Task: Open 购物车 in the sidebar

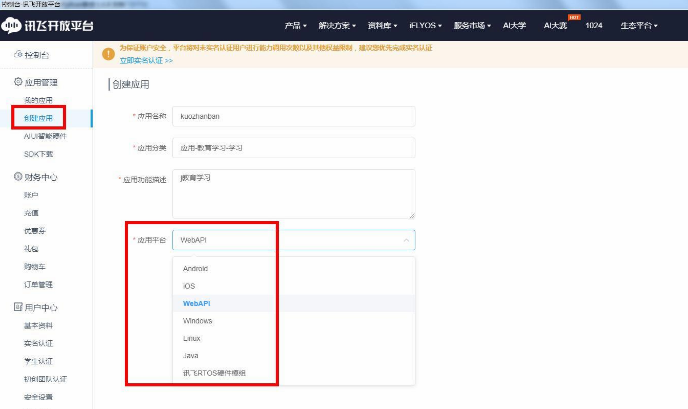Action: point(35,266)
